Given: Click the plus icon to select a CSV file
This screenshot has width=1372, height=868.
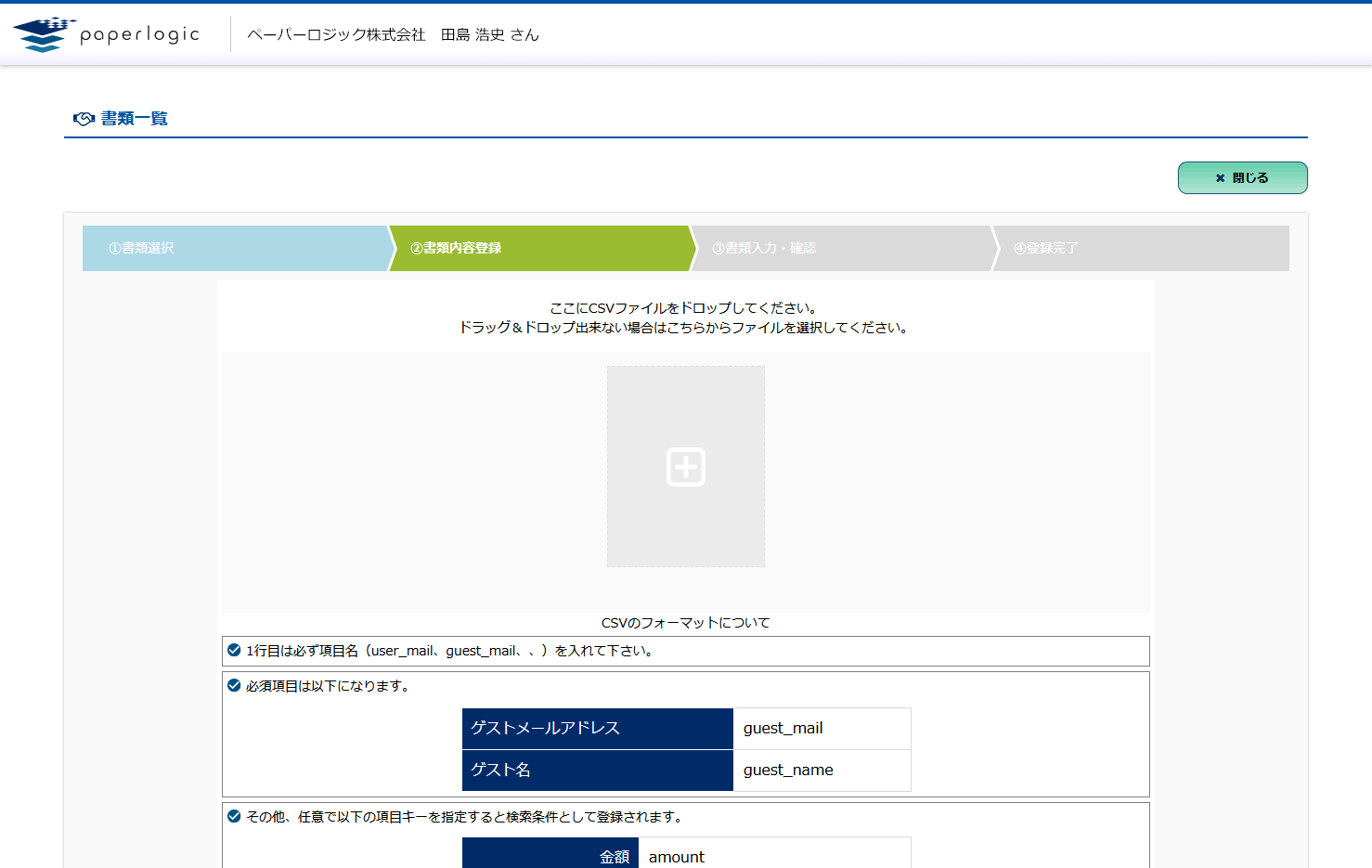Looking at the screenshot, I should 686,466.
